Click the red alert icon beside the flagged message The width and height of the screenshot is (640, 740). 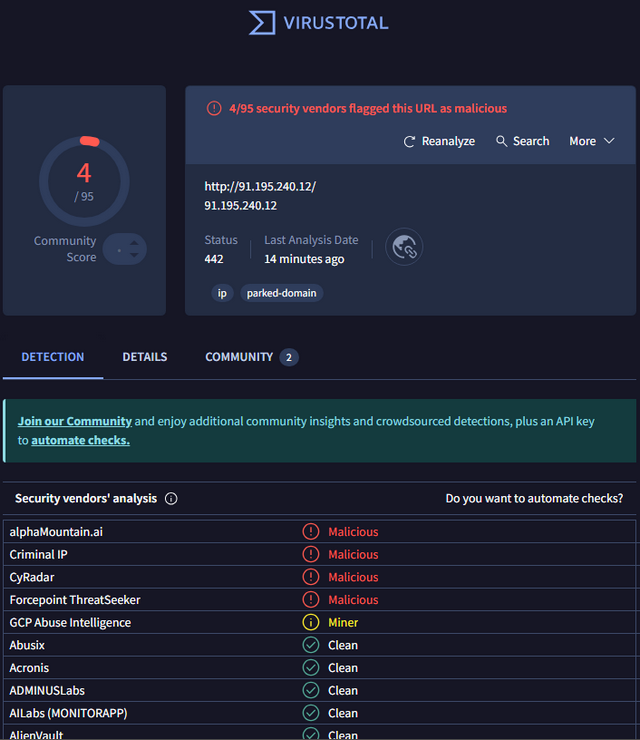click(x=214, y=109)
